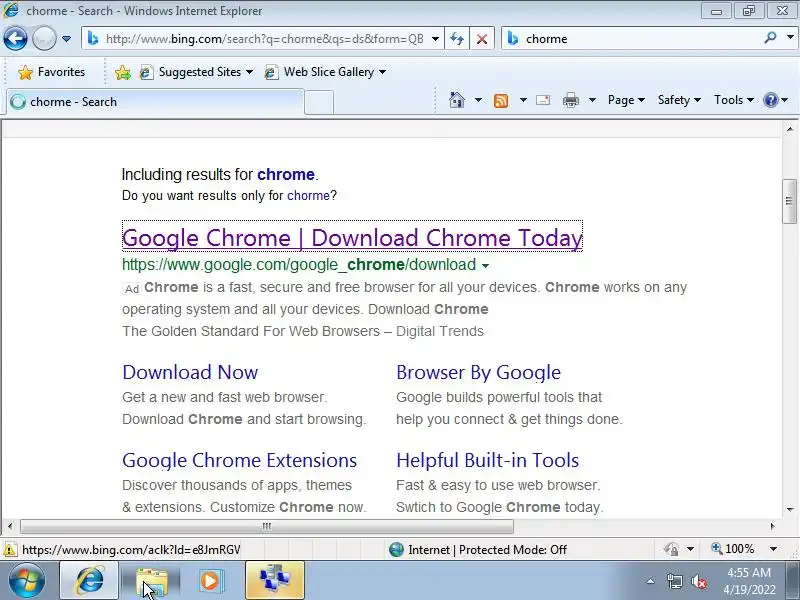Screen dimensions: 800x600
Task: Click the horizontal scrollbar left arrow
Action: click(10, 526)
